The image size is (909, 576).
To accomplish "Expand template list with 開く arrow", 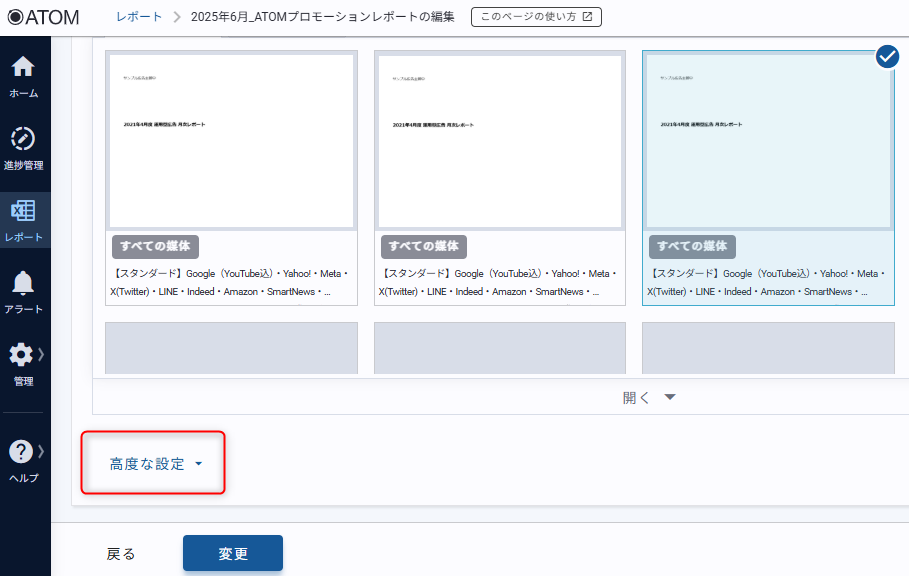I will tap(650, 397).
